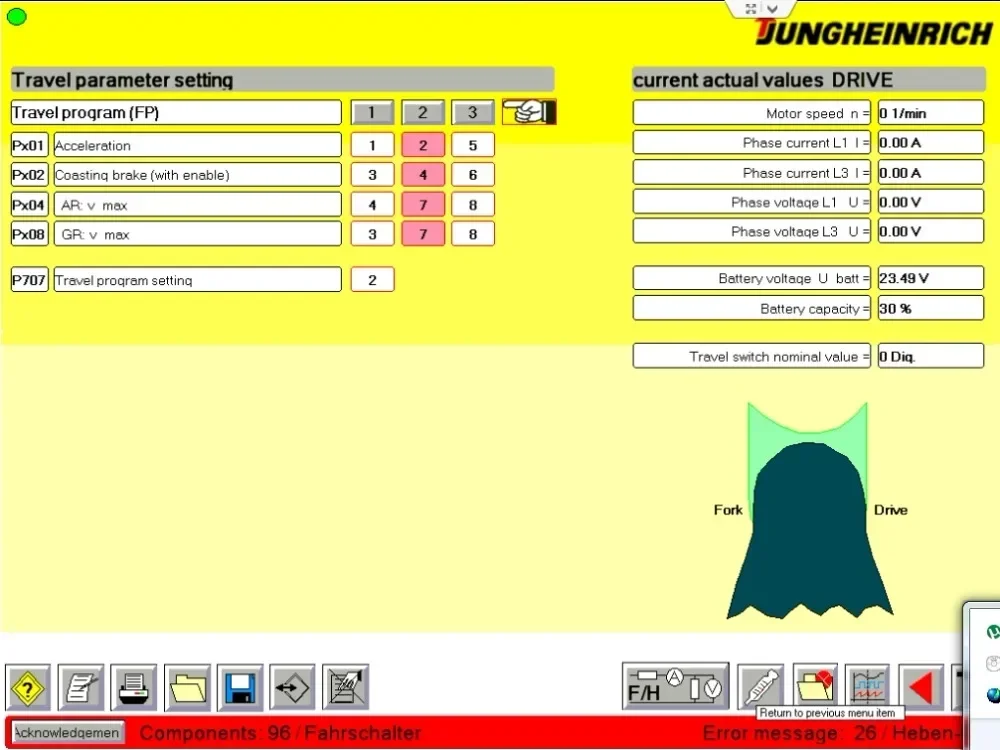Click the Travel program (FP) field
This screenshot has height=750, width=1000.
175,112
